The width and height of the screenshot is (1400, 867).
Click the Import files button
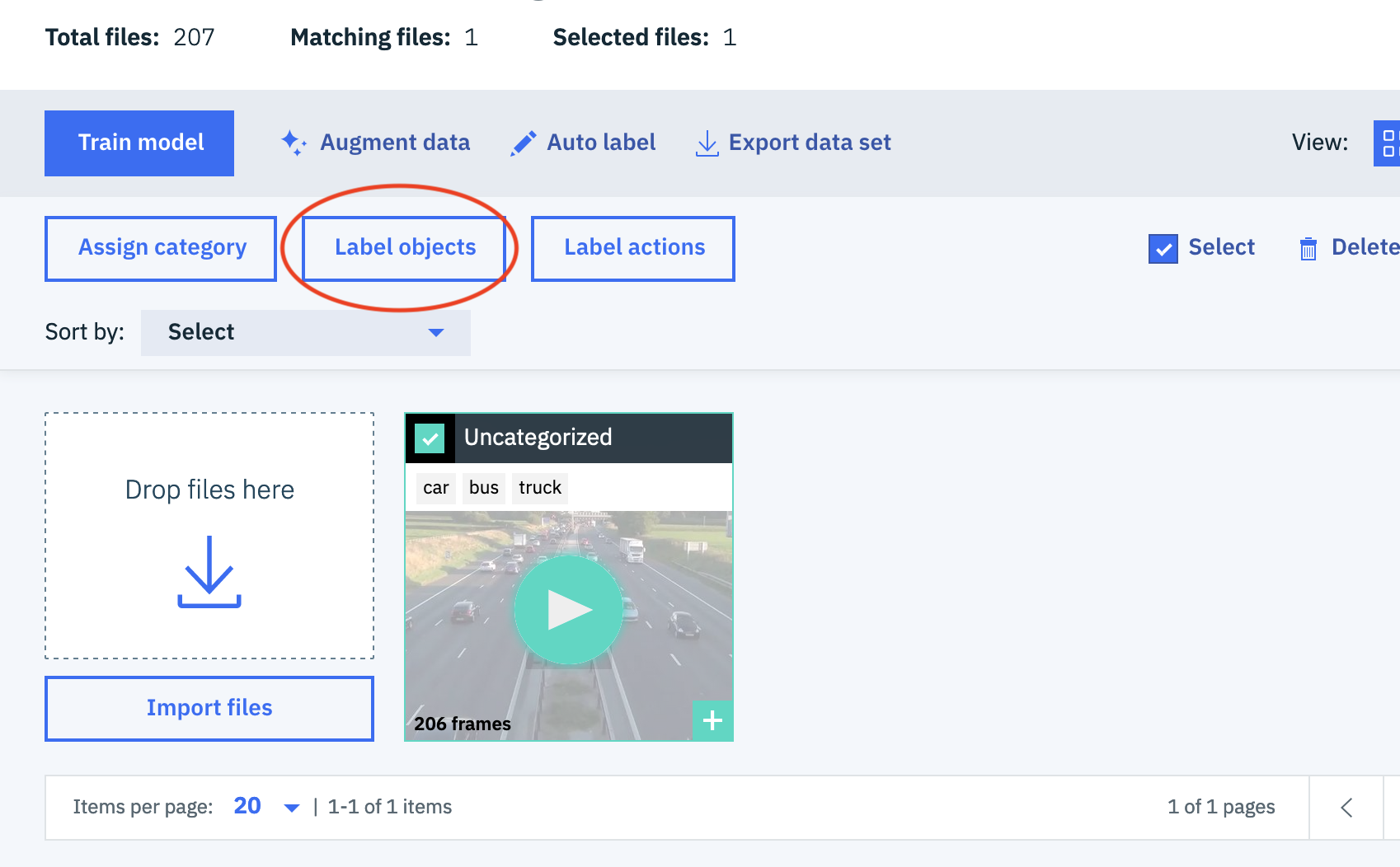[209, 709]
